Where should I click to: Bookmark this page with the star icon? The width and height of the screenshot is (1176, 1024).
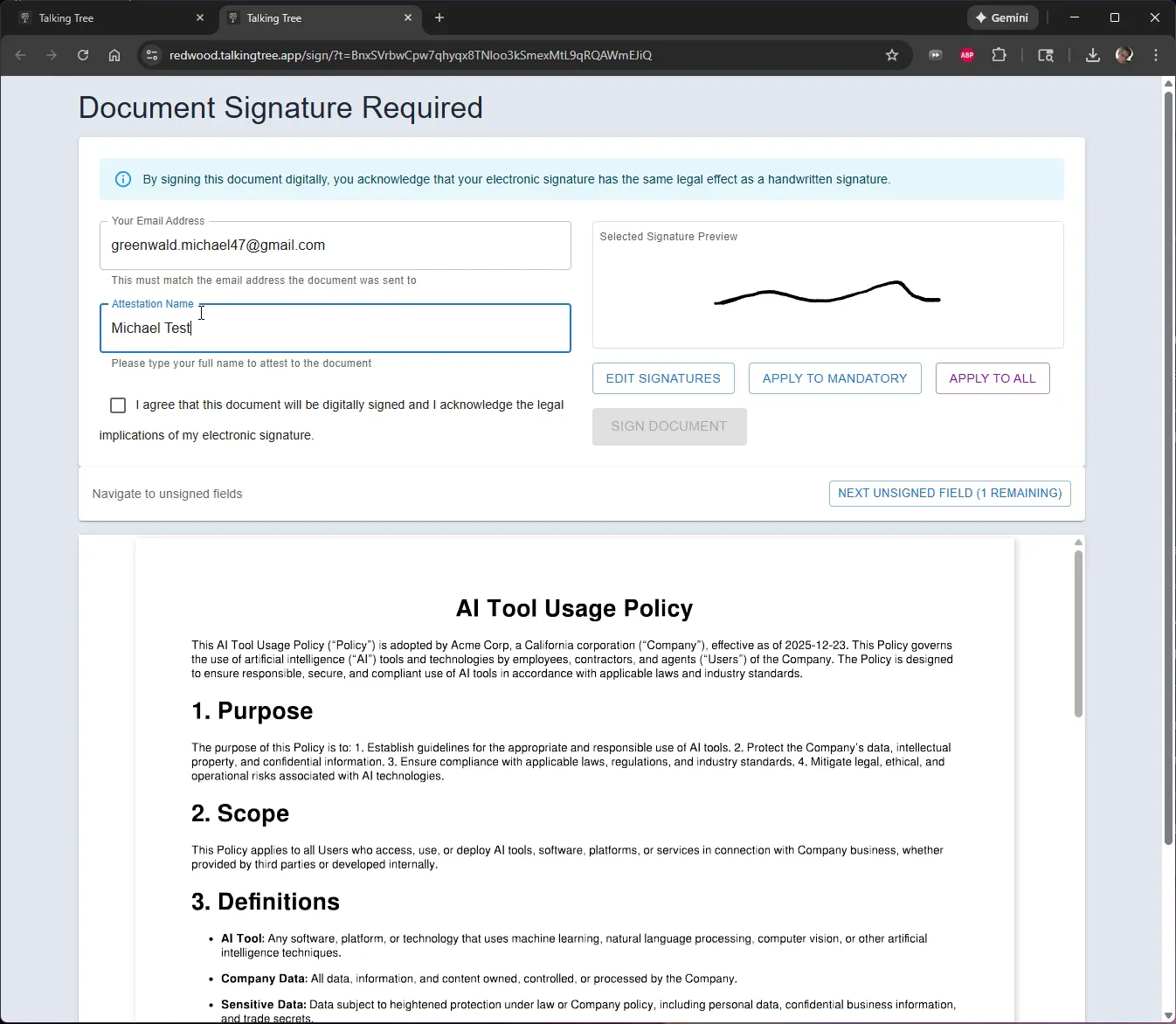(892, 55)
